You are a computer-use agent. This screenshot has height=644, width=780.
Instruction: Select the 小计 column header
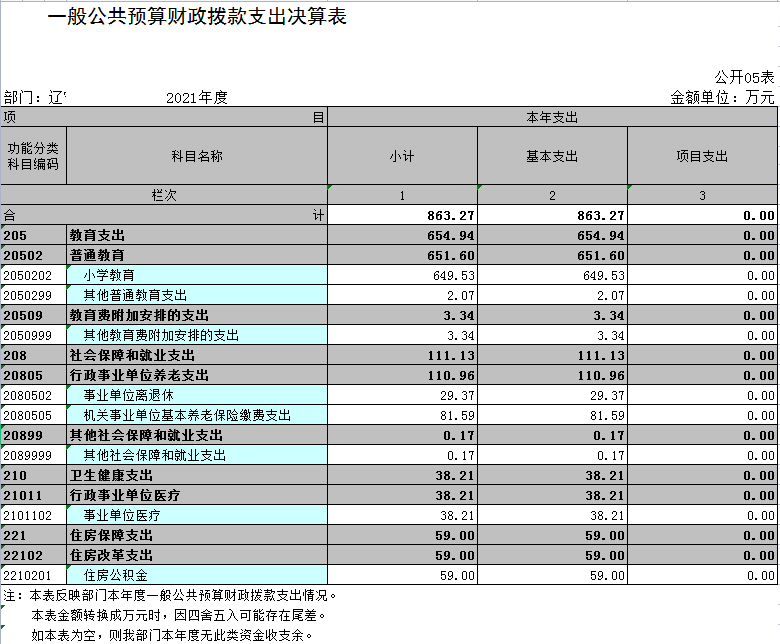pos(402,156)
